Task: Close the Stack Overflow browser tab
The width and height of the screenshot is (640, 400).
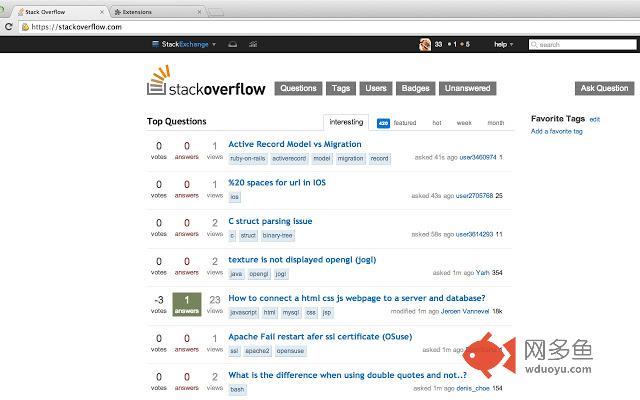Action: click(102, 12)
